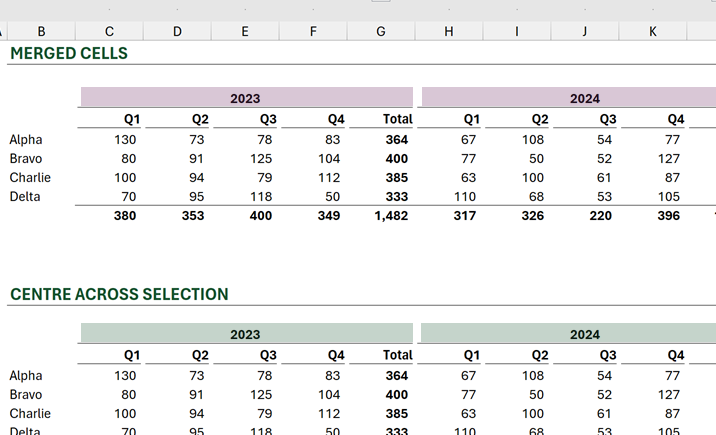716x435 pixels.
Task: Click Alpha's 108 in the Merged Cells table
Action: click(x=533, y=140)
